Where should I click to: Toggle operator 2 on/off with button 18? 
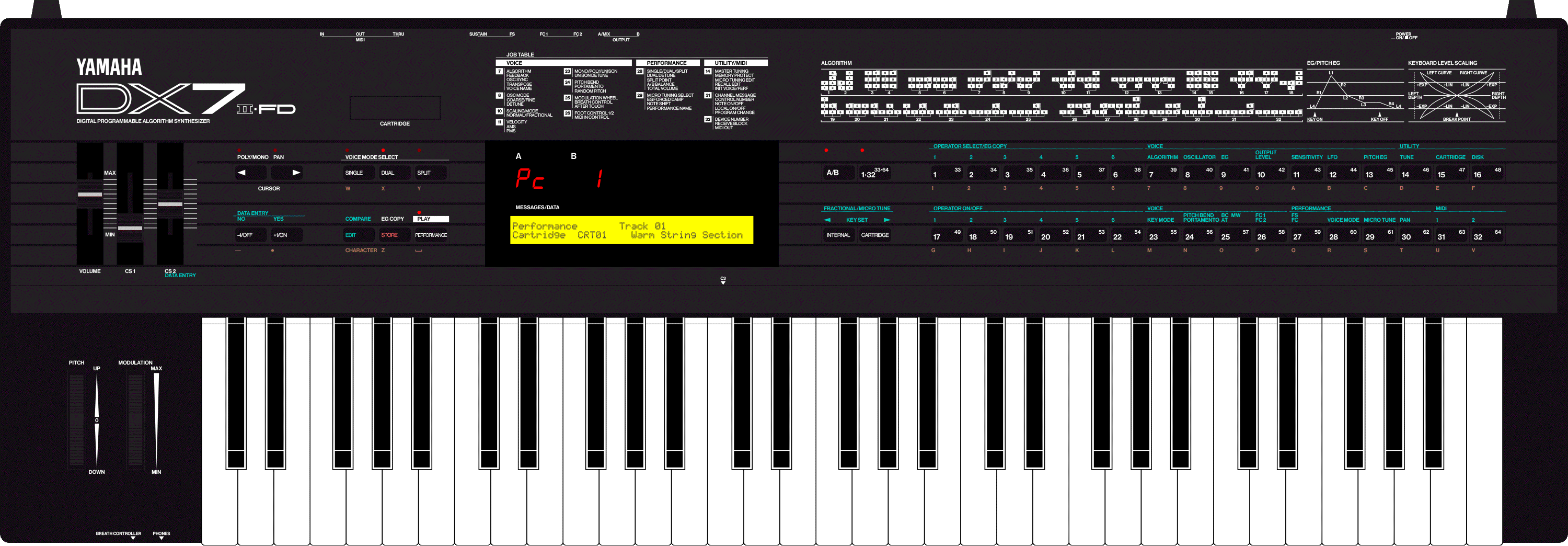(x=983, y=236)
